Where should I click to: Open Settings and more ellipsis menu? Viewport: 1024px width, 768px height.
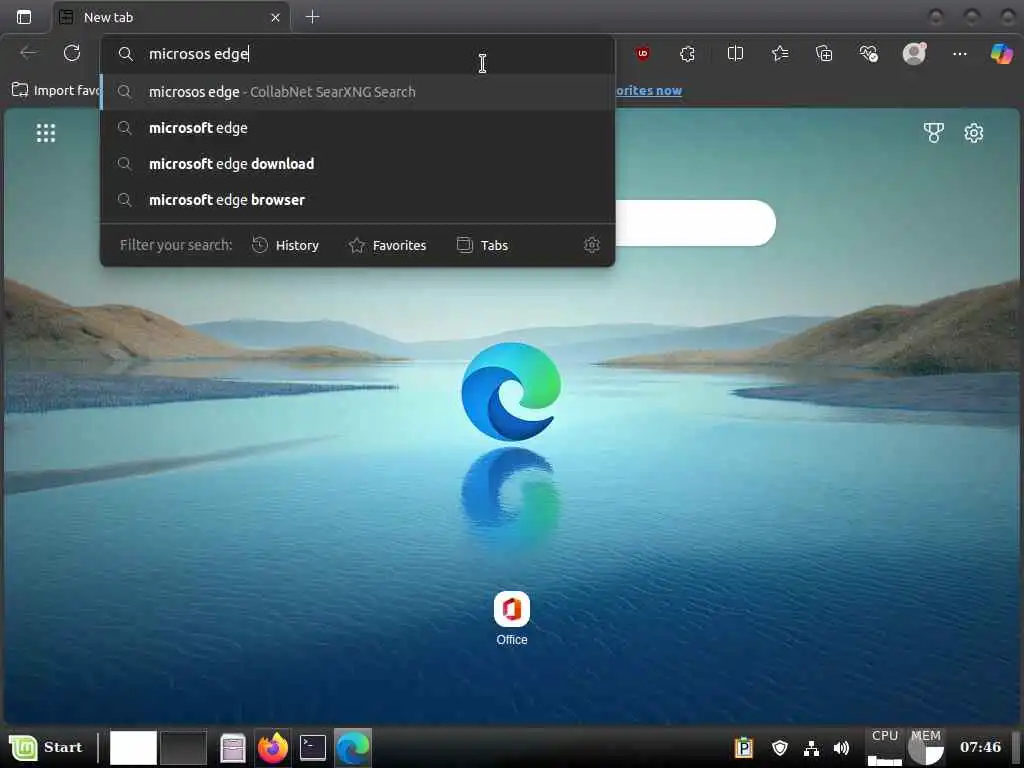click(x=959, y=54)
